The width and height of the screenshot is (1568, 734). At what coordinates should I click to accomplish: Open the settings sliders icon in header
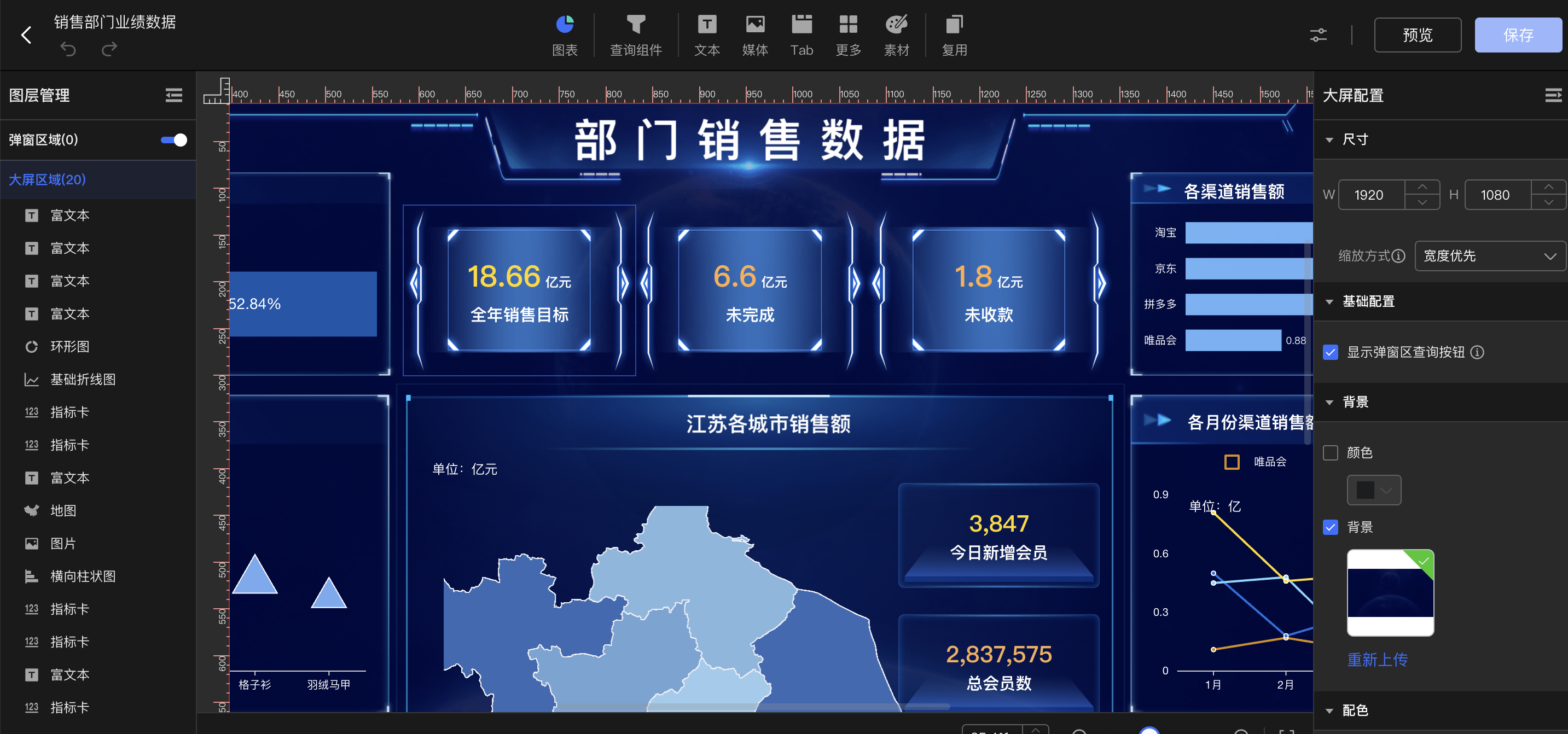click(x=1318, y=36)
